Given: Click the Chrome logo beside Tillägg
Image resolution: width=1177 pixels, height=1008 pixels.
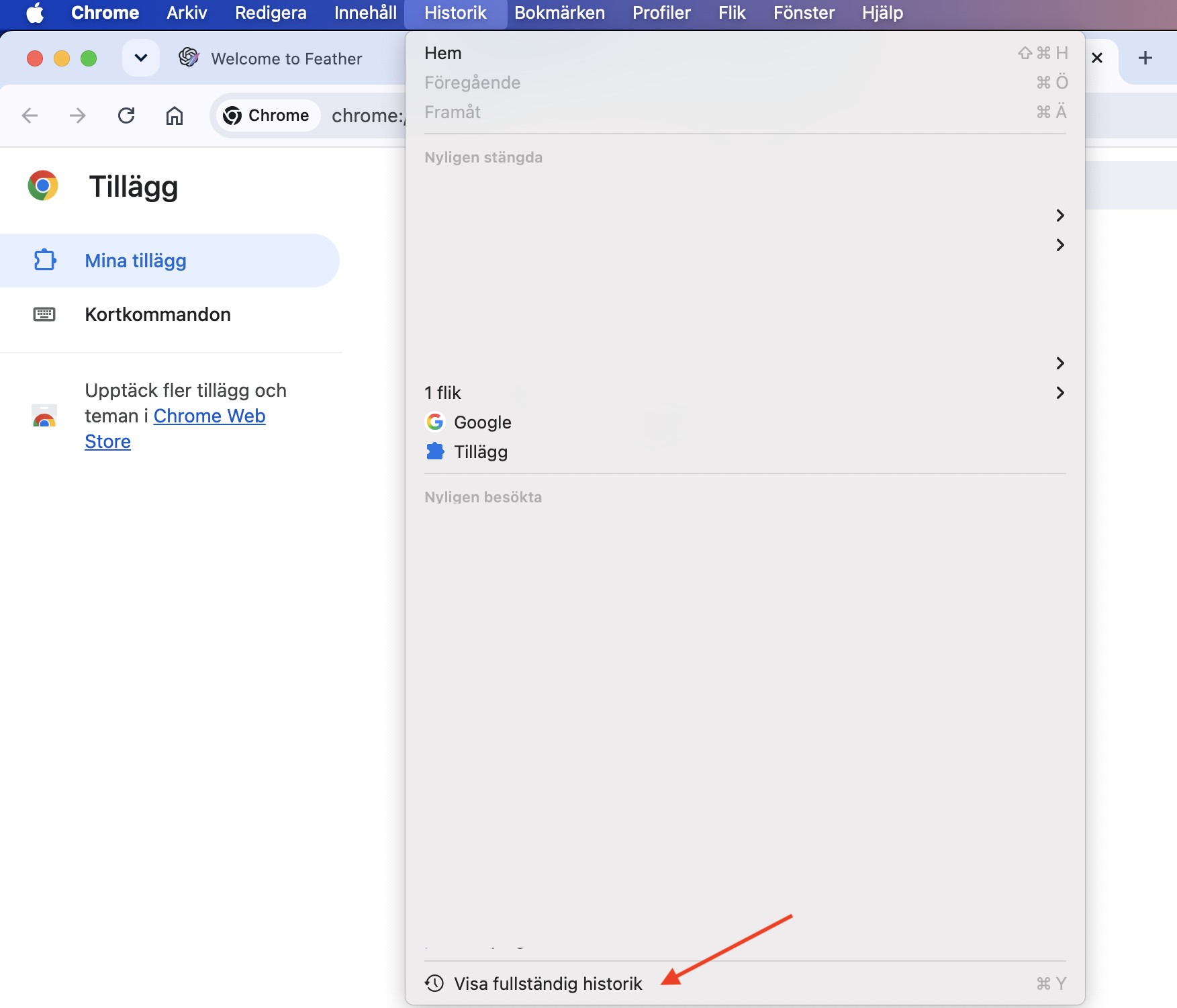Looking at the screenshot, I should click(43, 185).
